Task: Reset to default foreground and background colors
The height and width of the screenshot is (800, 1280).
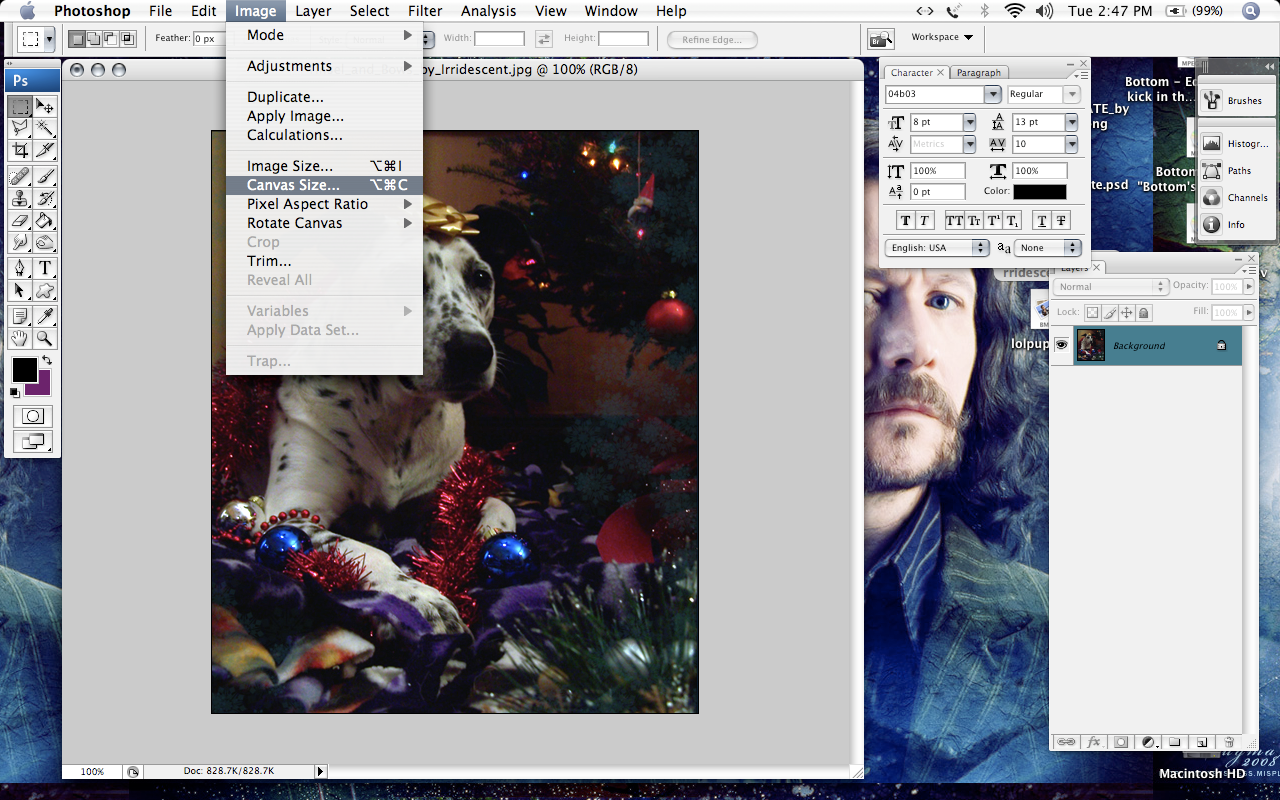Action: point(14,393)
